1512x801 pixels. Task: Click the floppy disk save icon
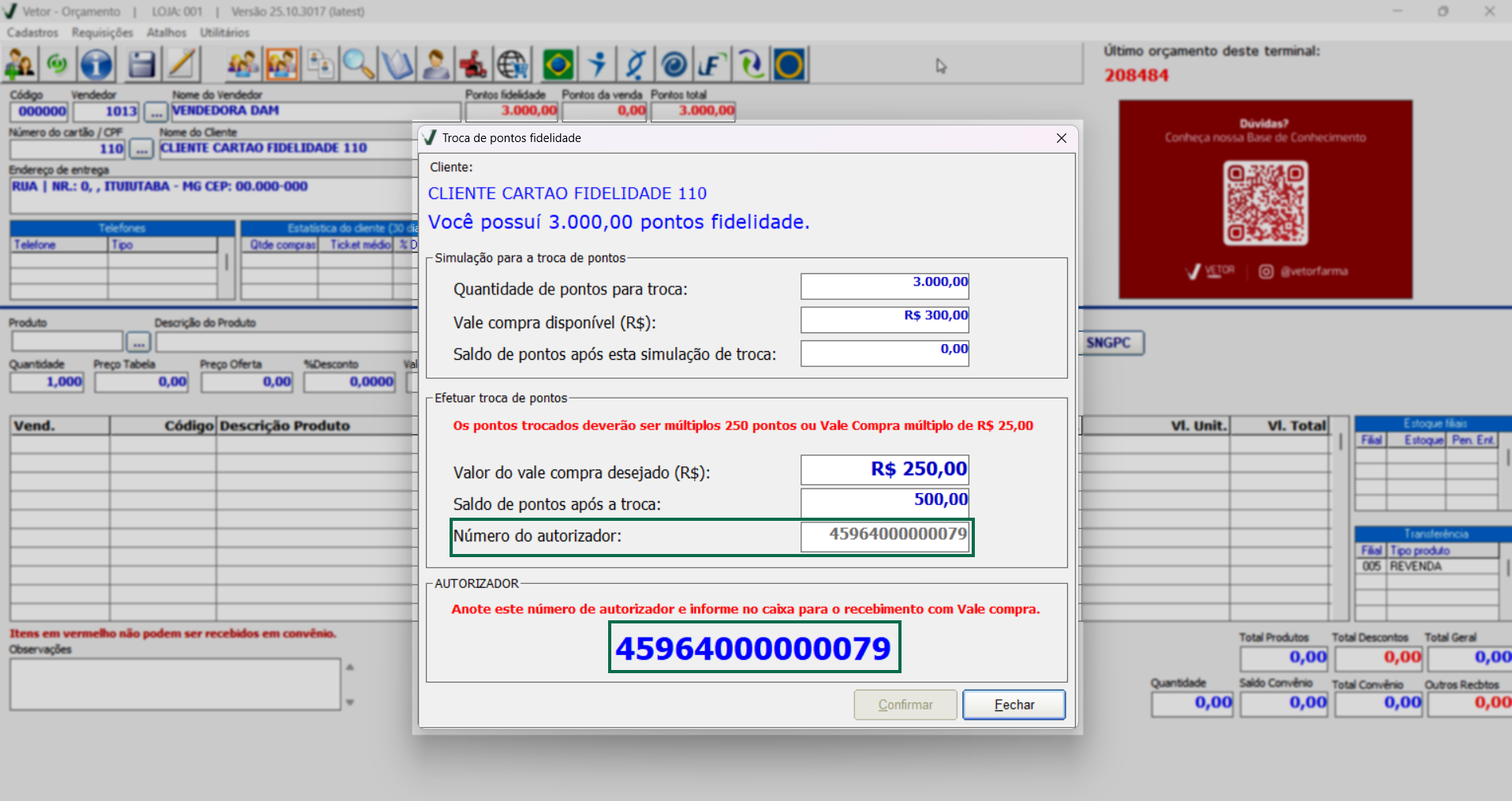pyautogui.click(x=141, y=65)
